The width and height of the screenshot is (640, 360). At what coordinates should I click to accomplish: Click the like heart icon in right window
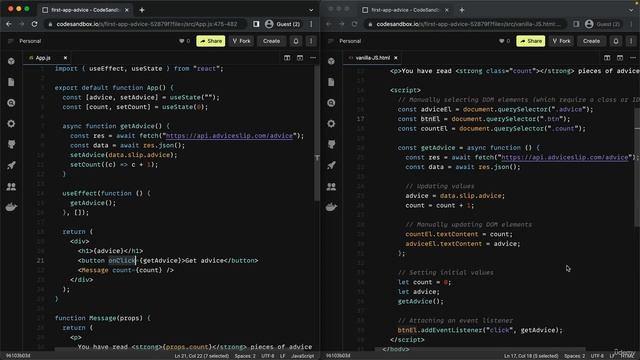click(x=502, y=41)
